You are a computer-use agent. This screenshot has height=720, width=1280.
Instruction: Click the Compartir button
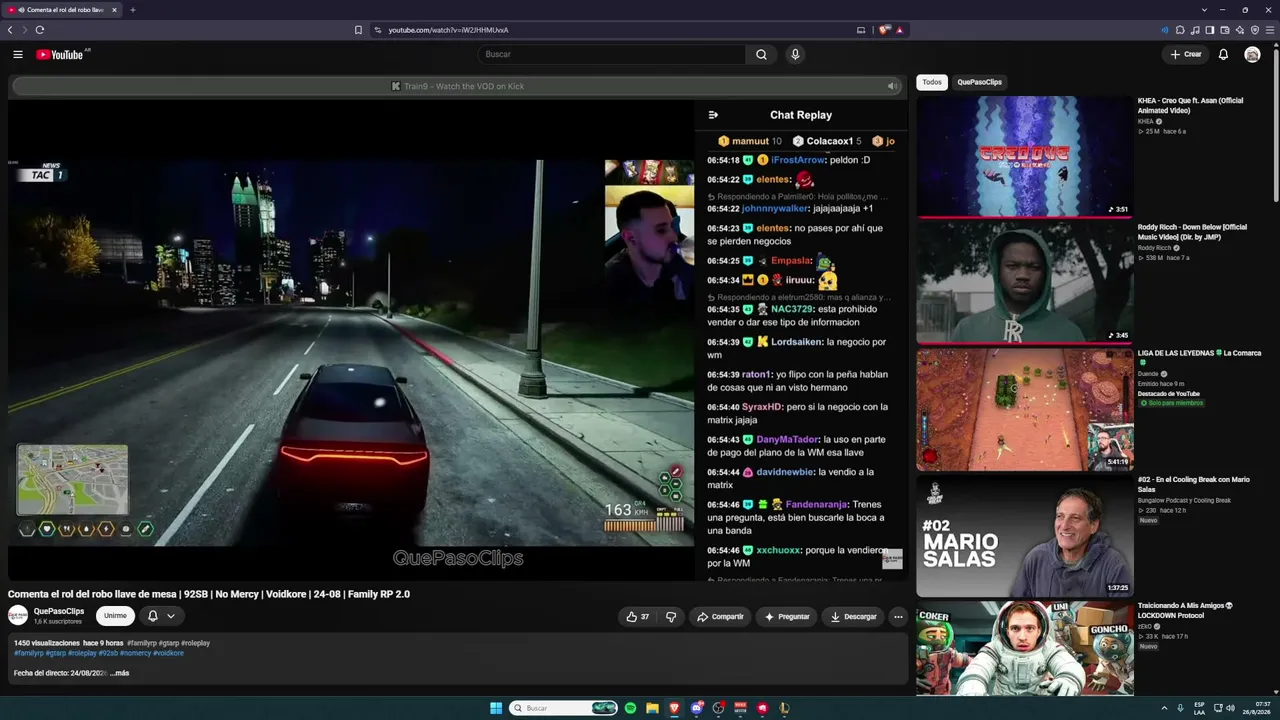720,617
